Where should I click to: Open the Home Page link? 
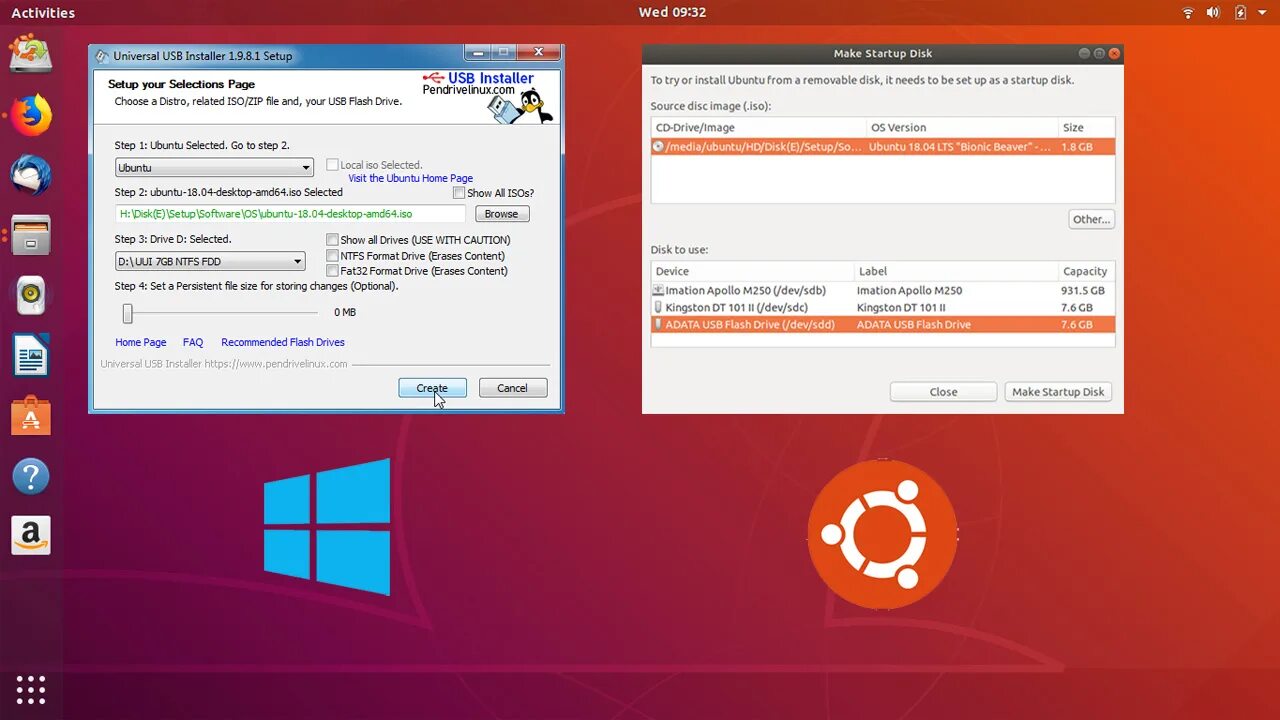[141, 342]
